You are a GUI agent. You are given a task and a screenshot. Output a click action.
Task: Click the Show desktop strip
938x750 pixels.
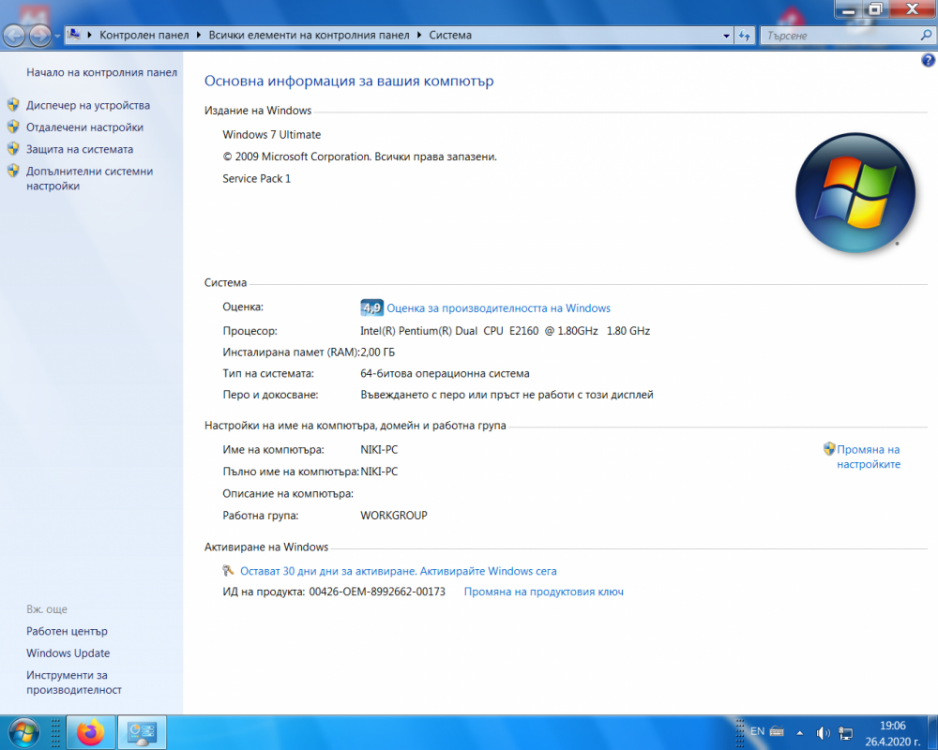pos(933,733)
